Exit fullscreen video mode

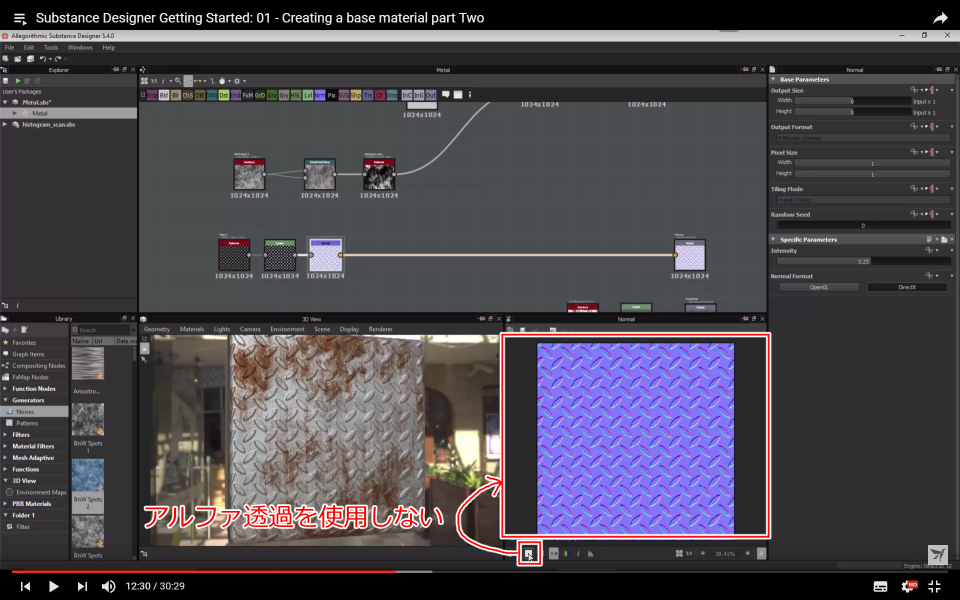(x=934, y=586)
